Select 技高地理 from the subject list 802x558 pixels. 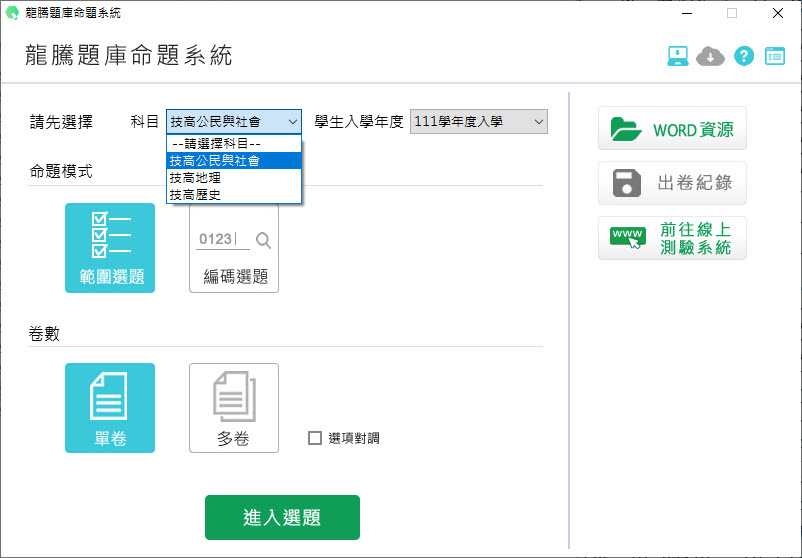click(195, 178)
